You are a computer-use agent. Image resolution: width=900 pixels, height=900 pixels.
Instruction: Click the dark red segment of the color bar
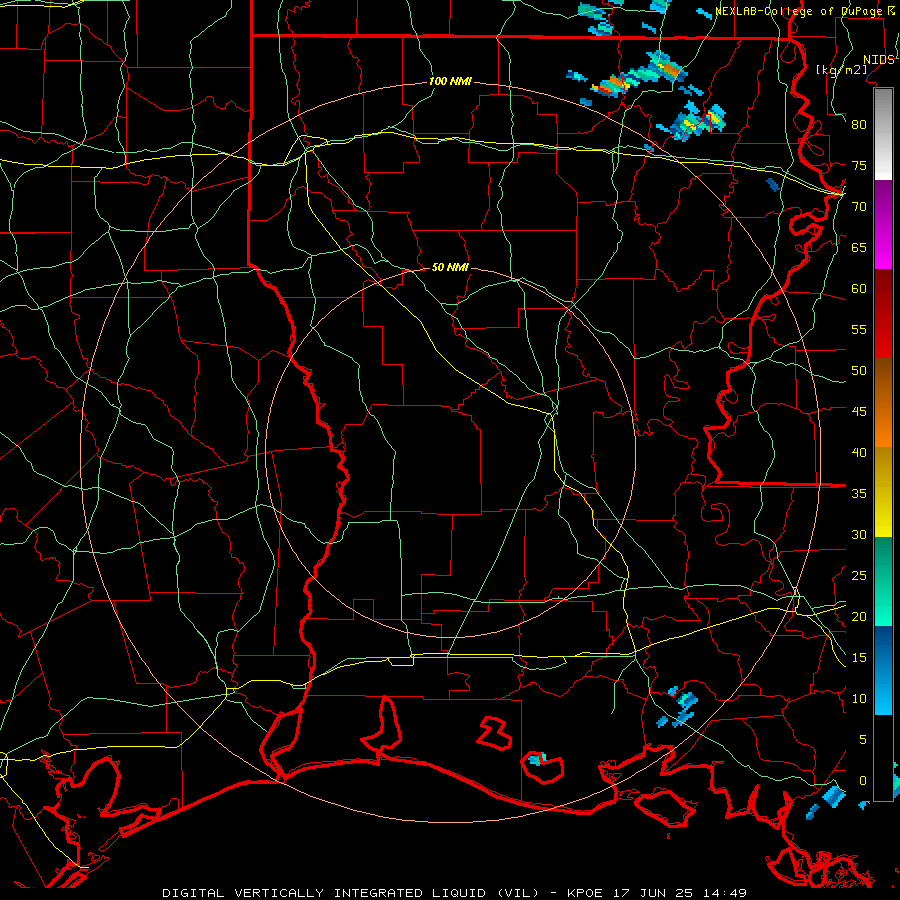tap(883, 313)
